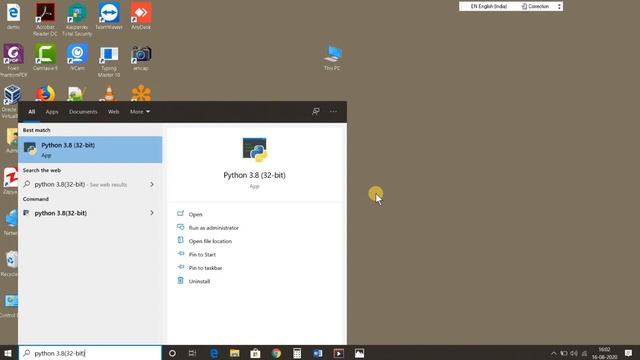640x360 pixels.
Task: Open the search options ellipsis menu
Action: pos(333,111)
